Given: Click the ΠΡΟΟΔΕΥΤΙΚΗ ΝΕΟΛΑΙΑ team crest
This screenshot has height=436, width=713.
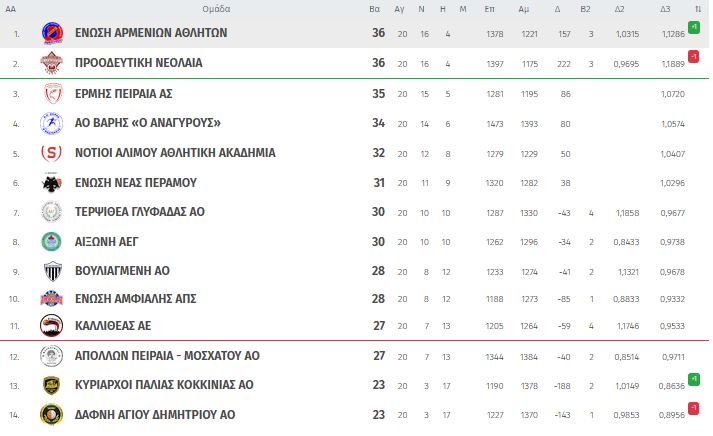Looking at the screenshot, I should [x=51, y=63].
